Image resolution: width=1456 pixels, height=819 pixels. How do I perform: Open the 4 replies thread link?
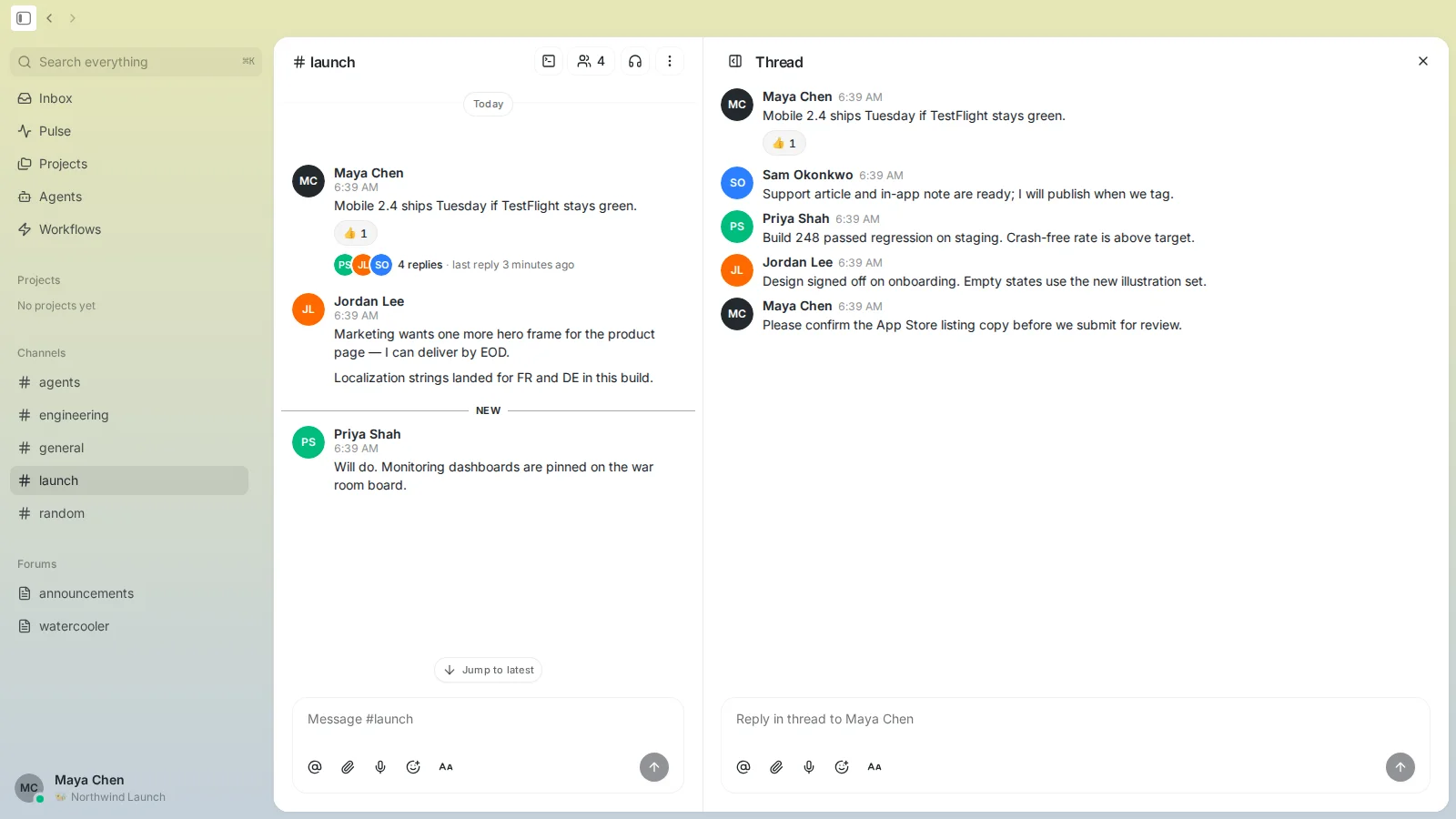[x=420, y=265]
